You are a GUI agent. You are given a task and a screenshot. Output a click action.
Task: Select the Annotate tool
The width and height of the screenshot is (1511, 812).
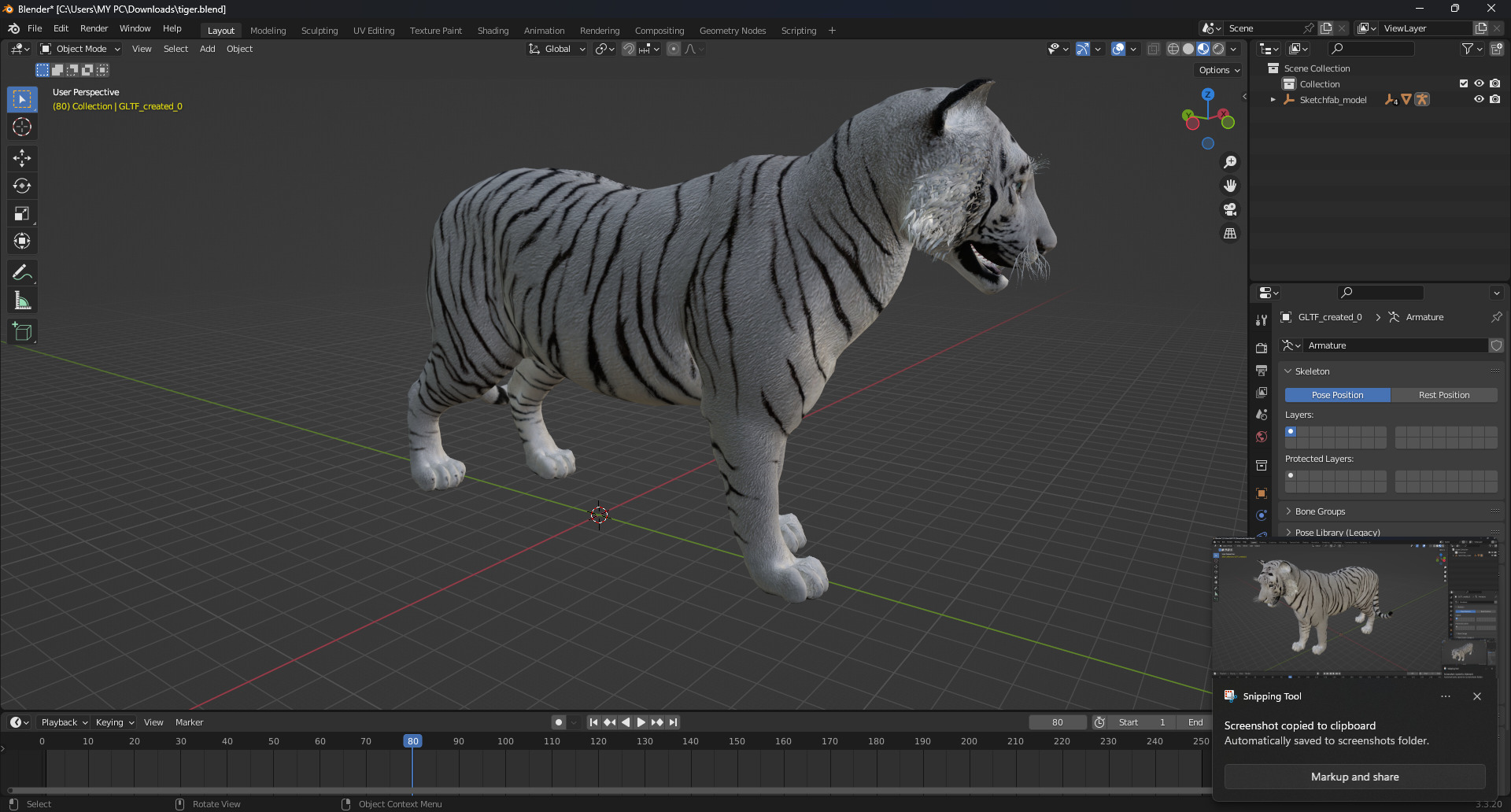click(22, 273)
